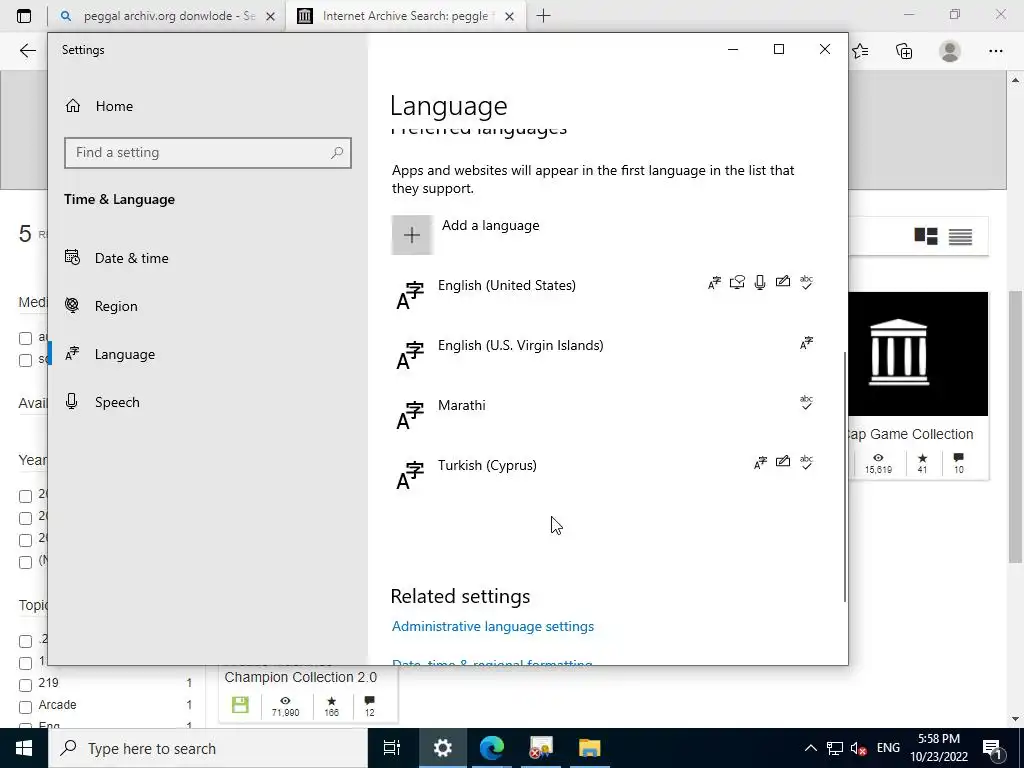Open Champion Collection 2.0 result in browser
Screen dimensions: 1024x768
point(300,677)
